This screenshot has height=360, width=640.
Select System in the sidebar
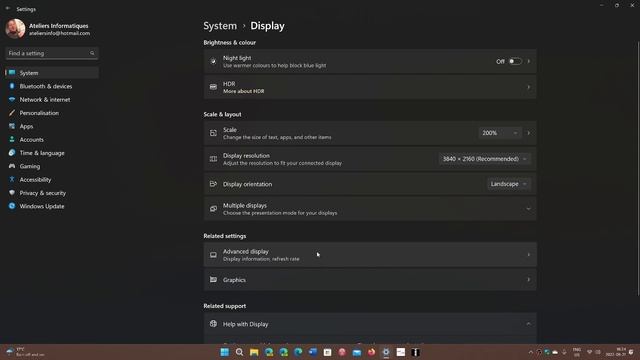click(x=52, y=73)
